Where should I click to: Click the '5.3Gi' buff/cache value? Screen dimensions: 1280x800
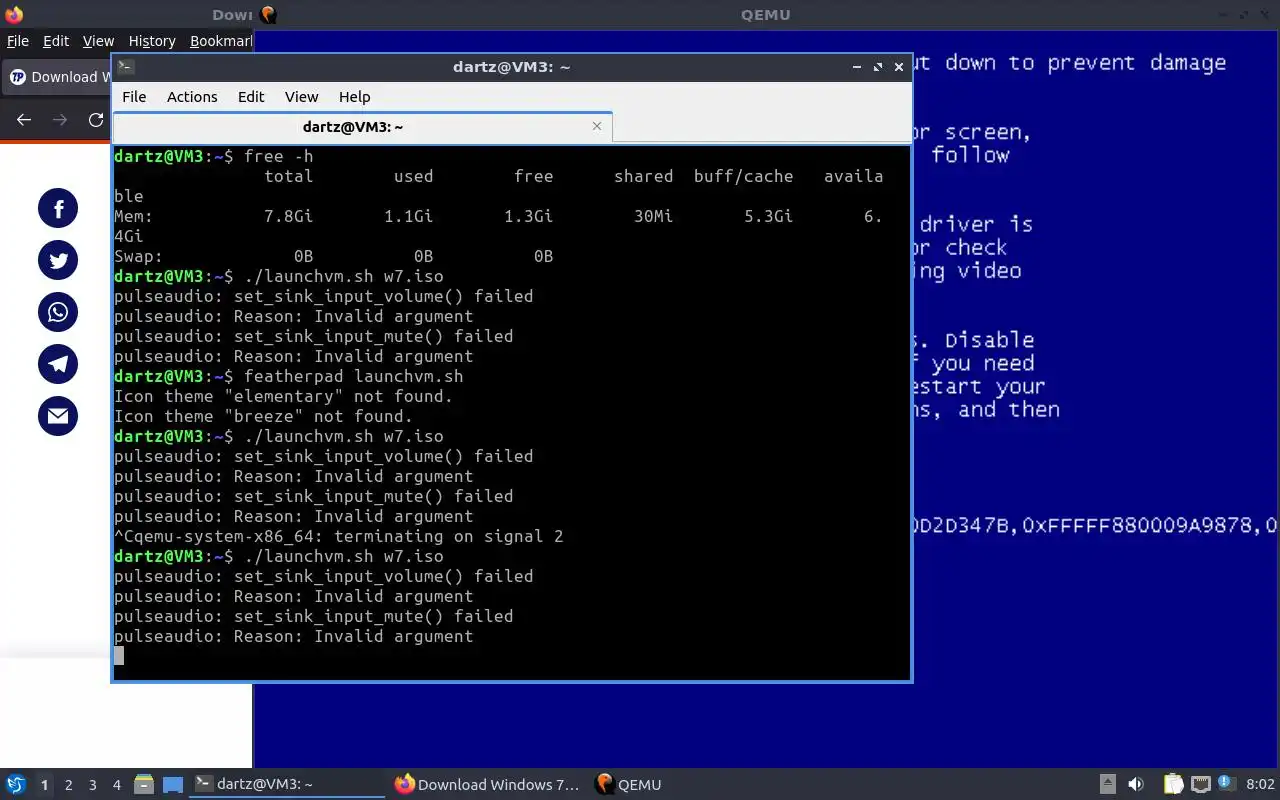click(769, 216)
